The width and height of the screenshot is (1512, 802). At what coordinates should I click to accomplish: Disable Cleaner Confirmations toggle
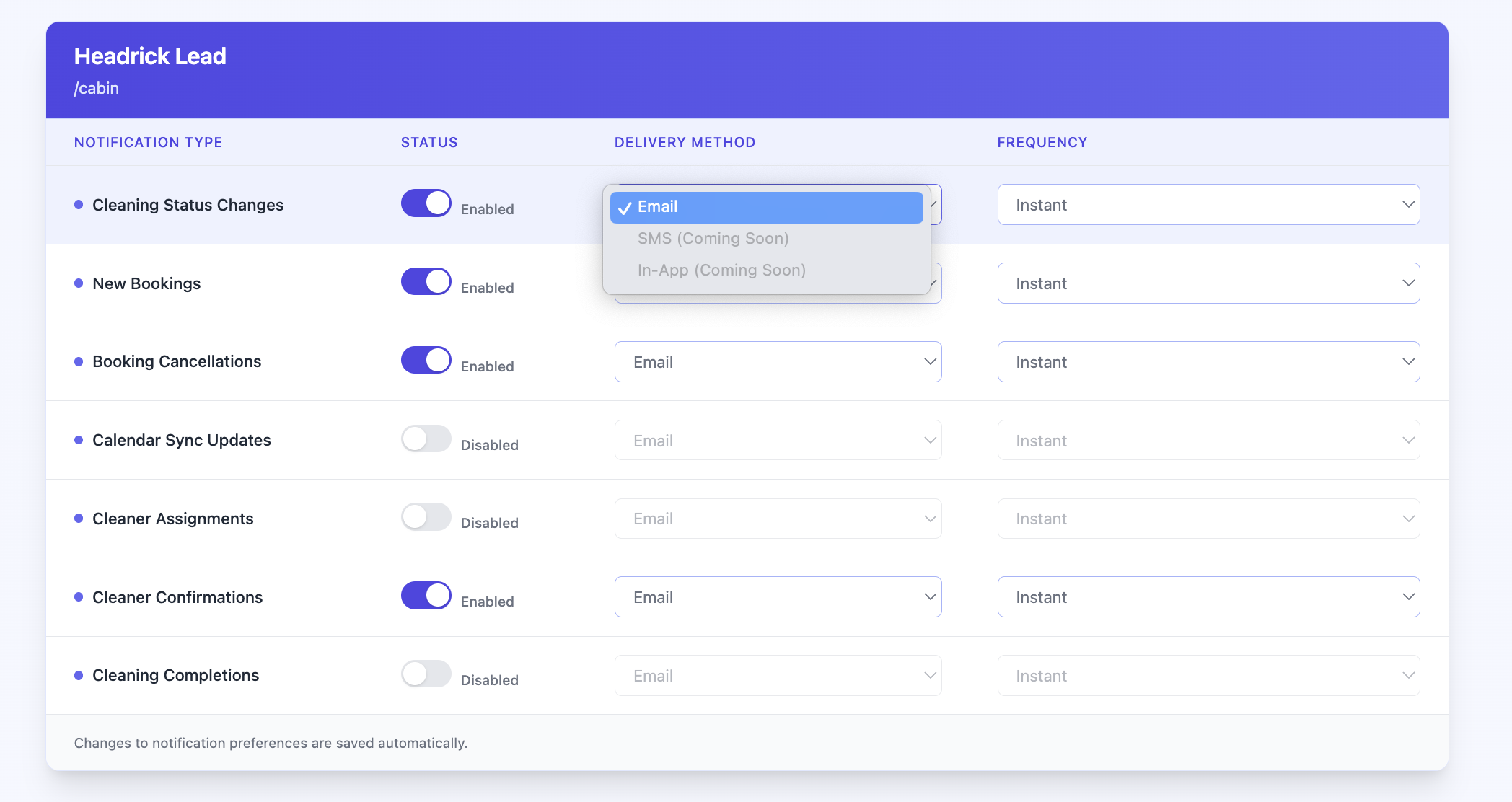(426, 596)
